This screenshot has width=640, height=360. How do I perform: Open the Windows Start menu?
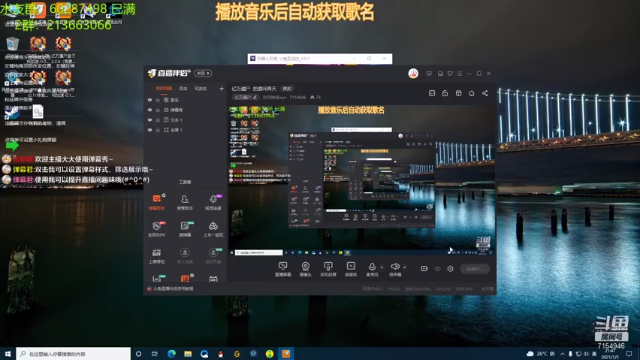(x=8, y=353)
